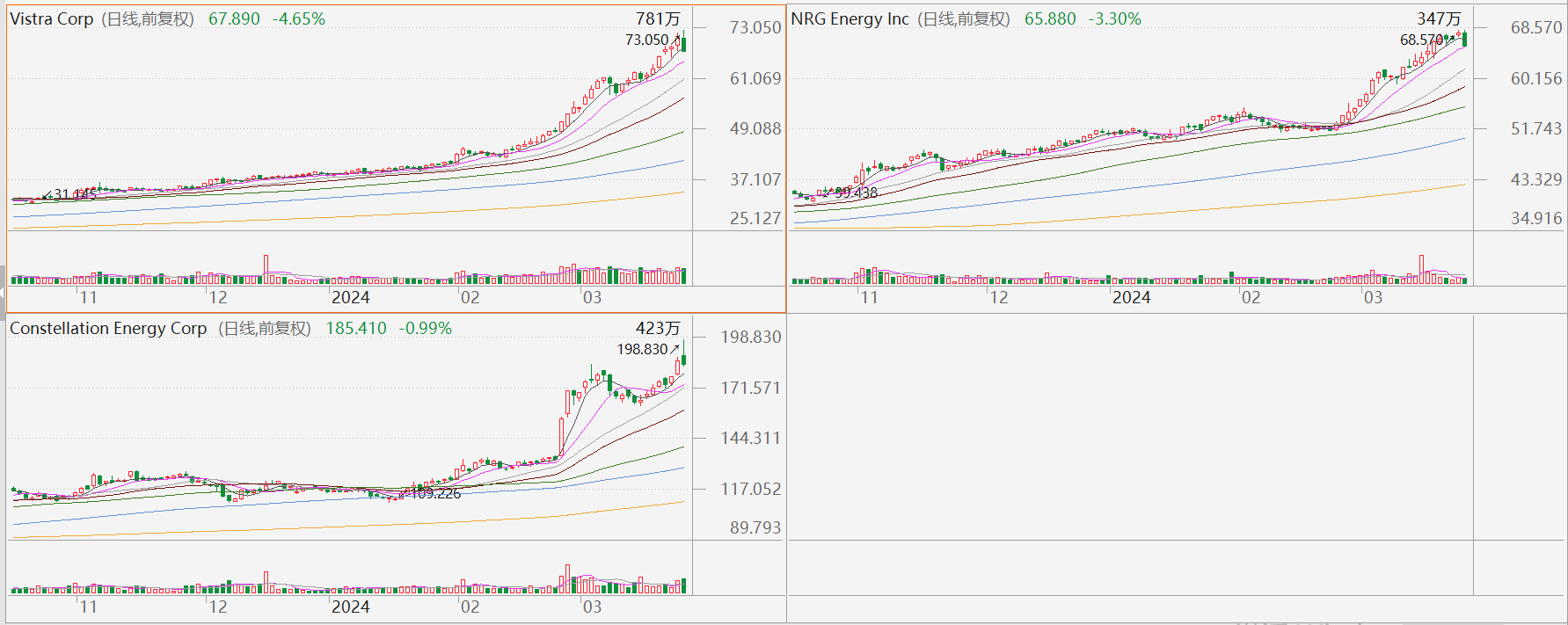Click Vistra's 日线,前复权 period setting

(x=148, y=18)
